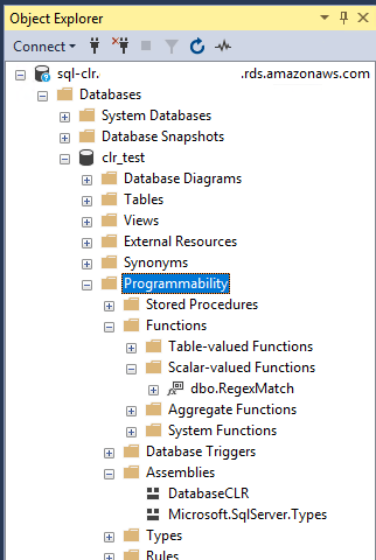Image resolution: width=376 pixels, height=560 pixels.
Task: Select the Database Snapshots label
Action: pos(163,136)
